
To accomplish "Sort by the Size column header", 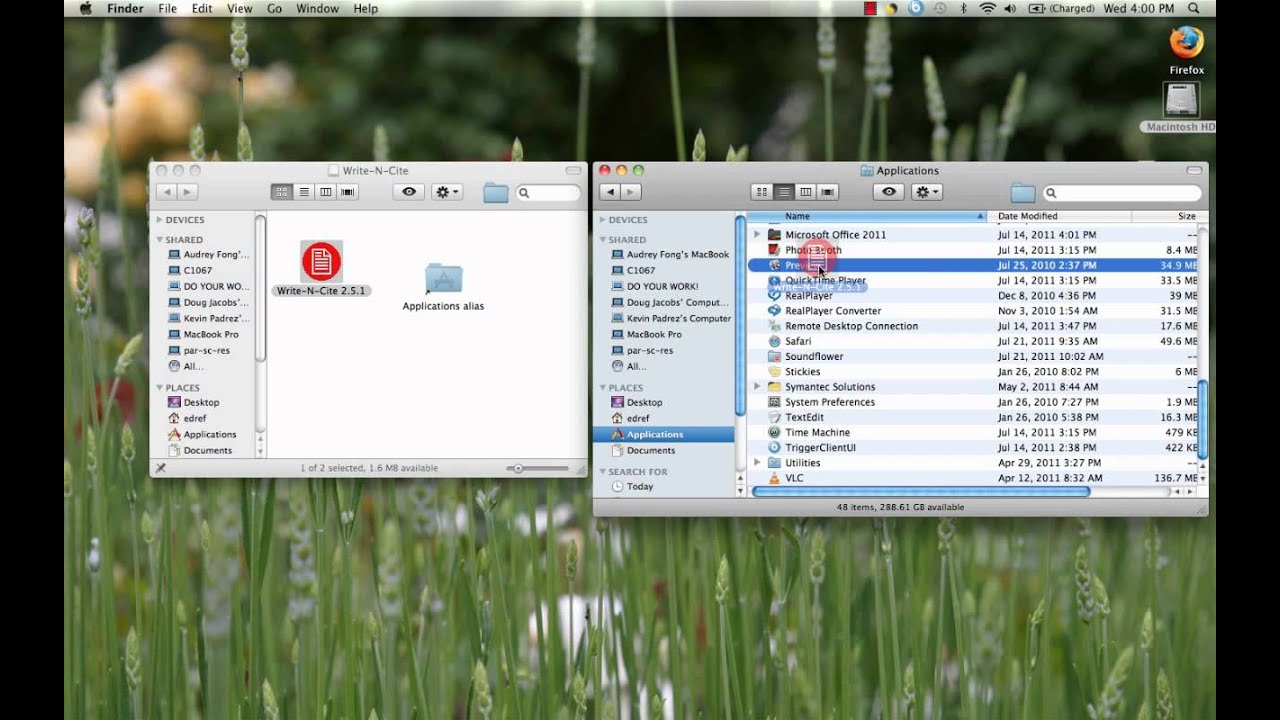I will tap(1165, 216).
